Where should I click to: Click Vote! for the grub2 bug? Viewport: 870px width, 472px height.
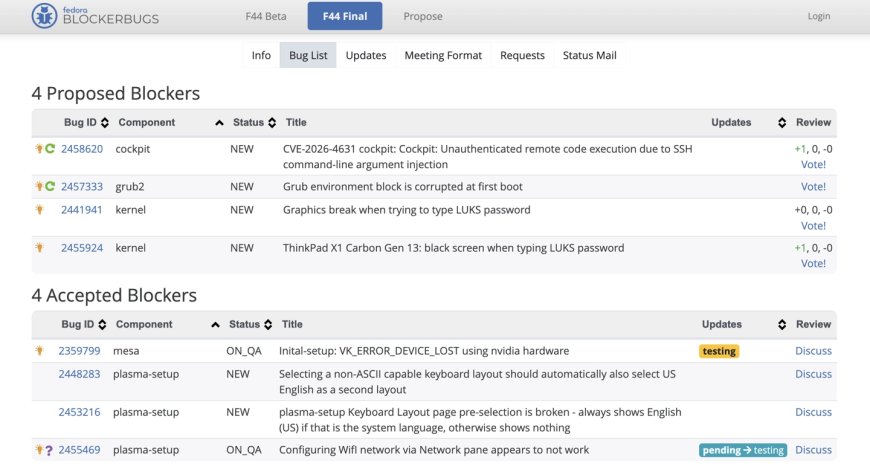(x=813, y=187)
